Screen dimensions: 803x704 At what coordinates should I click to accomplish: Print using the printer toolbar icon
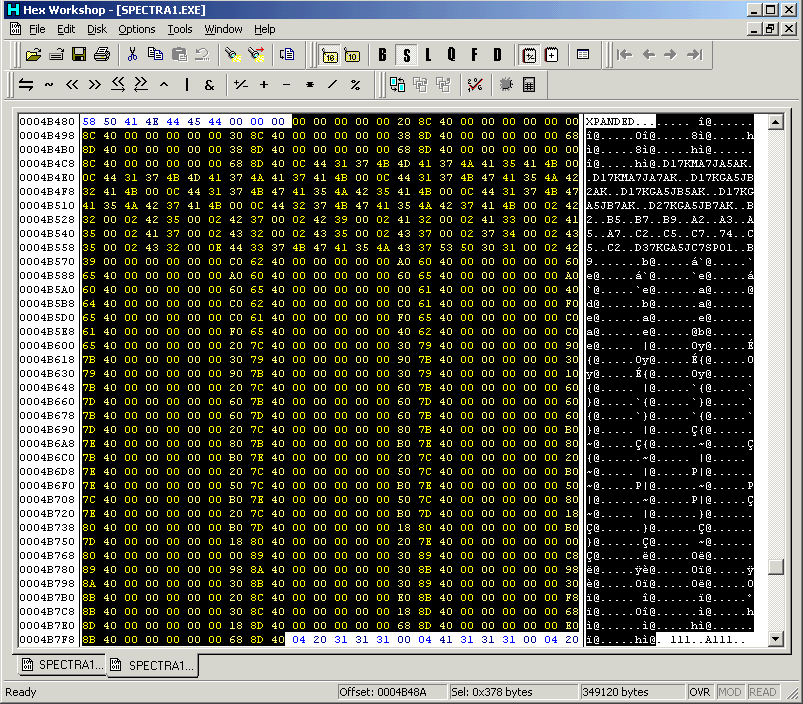[100, 54]
